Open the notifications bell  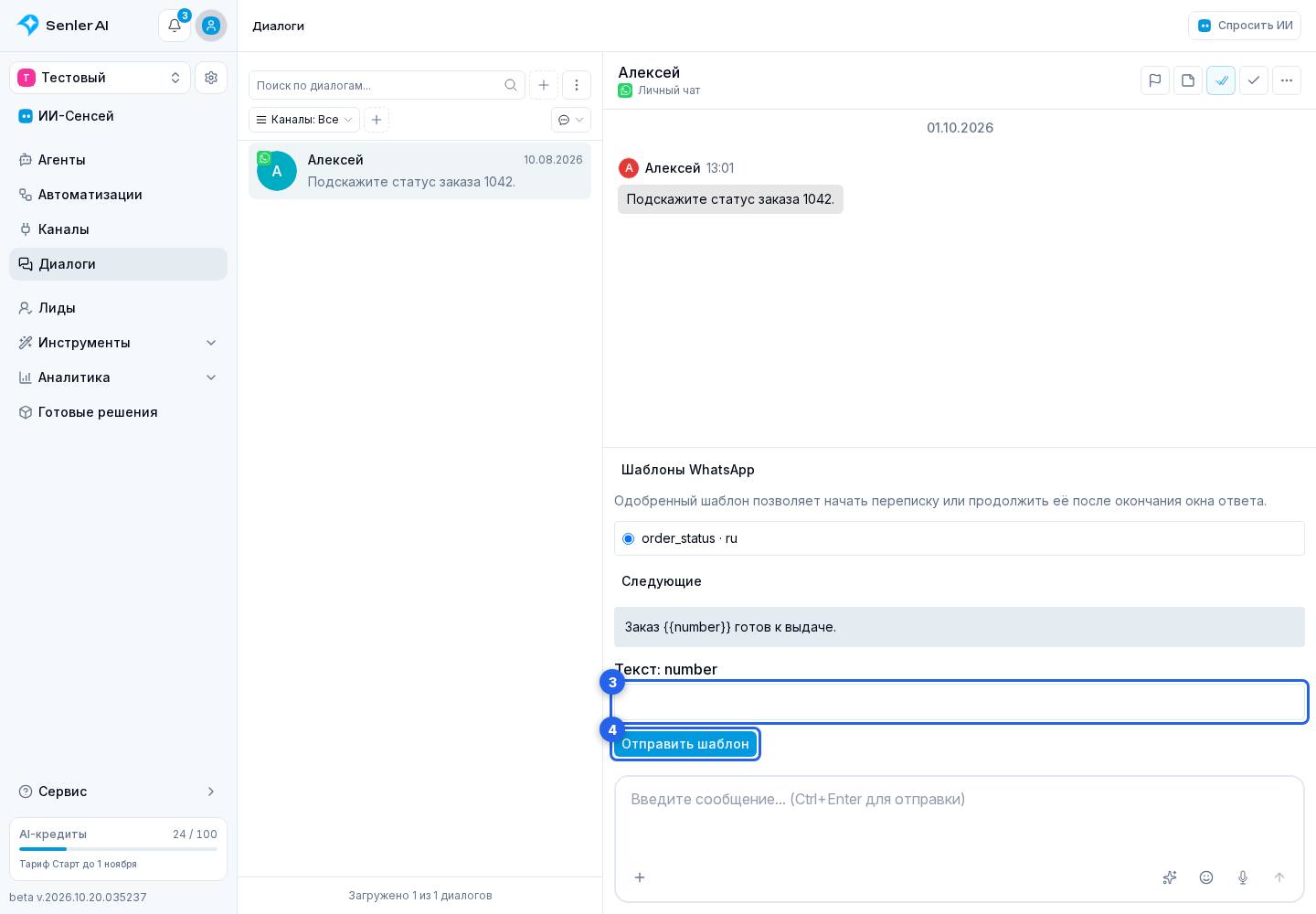175,26
